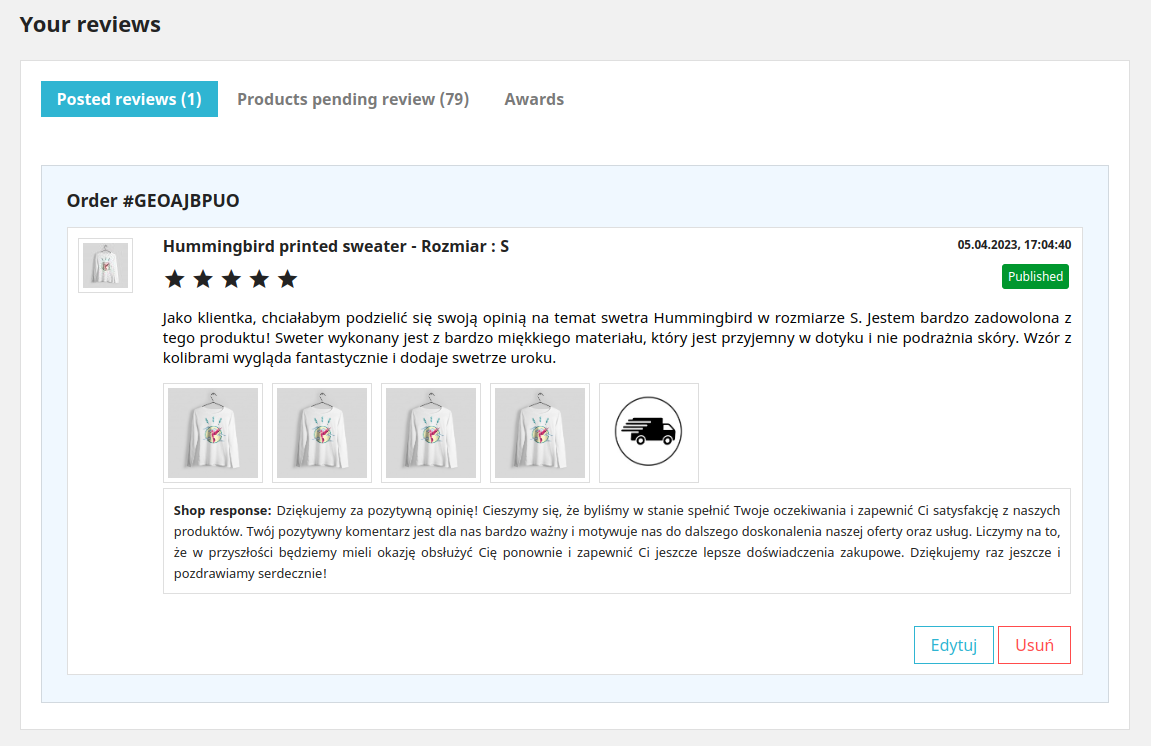Click the first star in rating
The image size is (1151, 746).
click(x=175, y=279)
